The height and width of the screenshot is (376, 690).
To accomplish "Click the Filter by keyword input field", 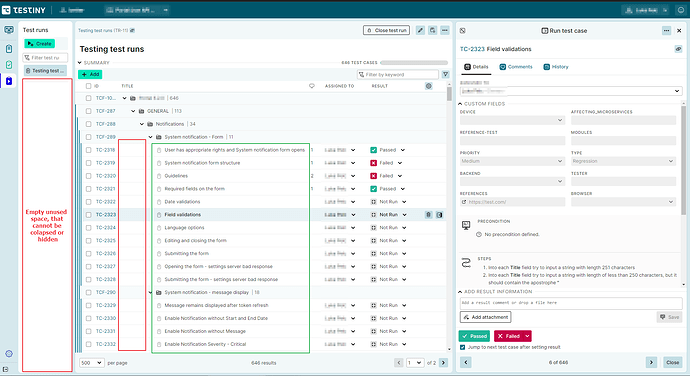I will (x=398, y=74).
